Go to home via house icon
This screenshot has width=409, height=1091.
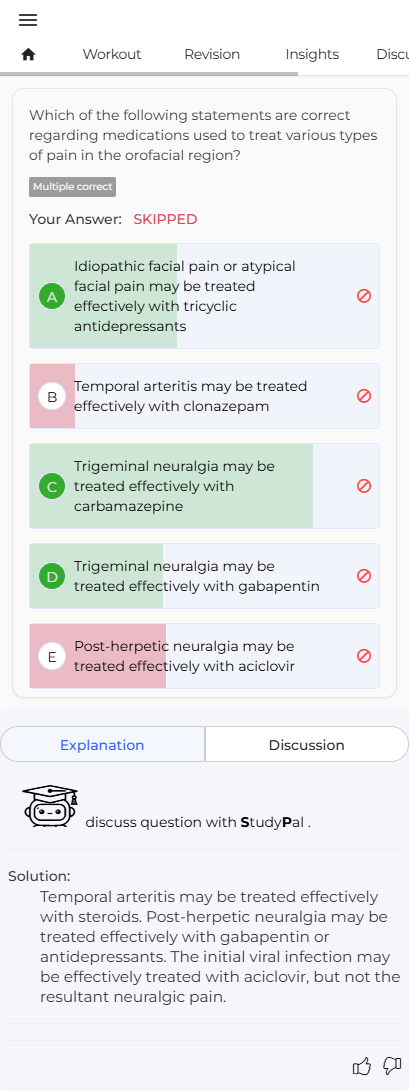[x=28, y=54]
